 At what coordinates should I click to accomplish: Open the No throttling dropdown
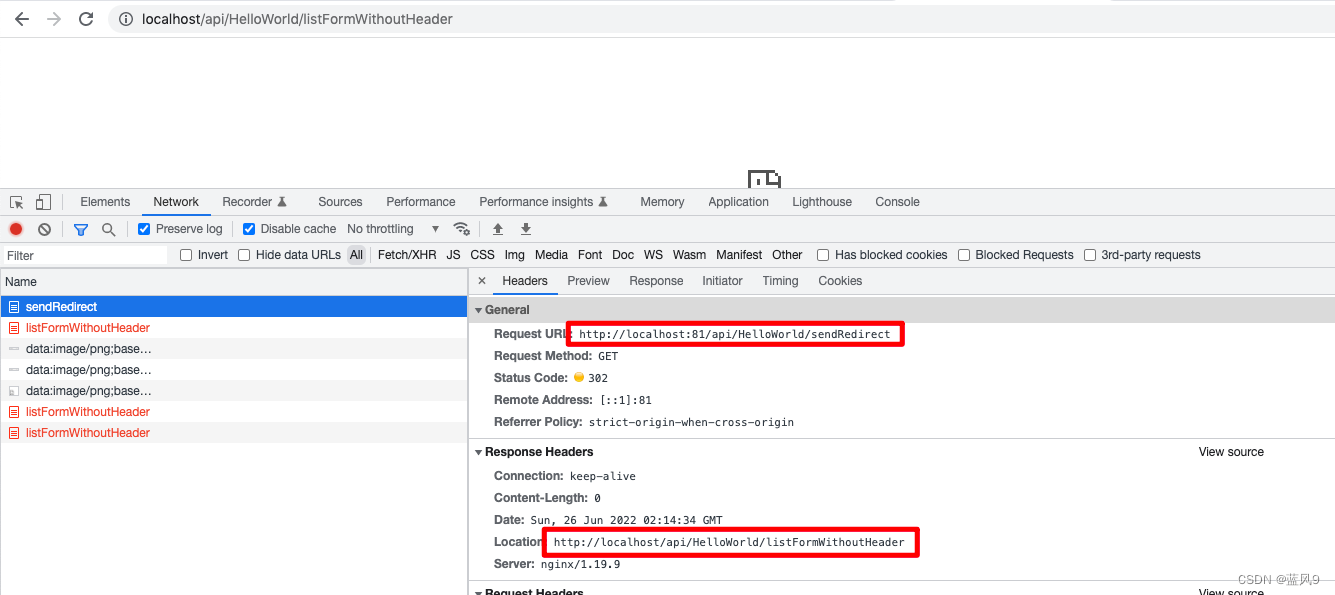coord(393,229)
